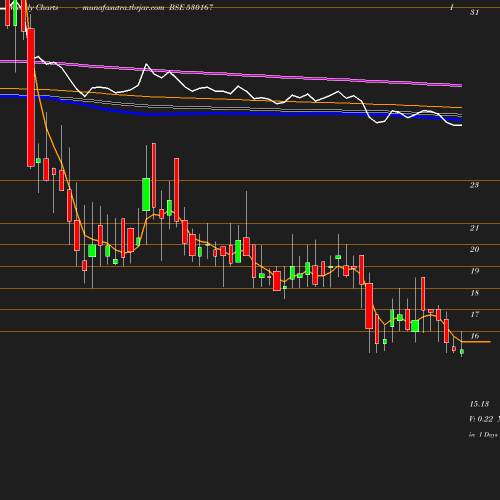
Task: Click the price label 16
Action: (474, 336)
